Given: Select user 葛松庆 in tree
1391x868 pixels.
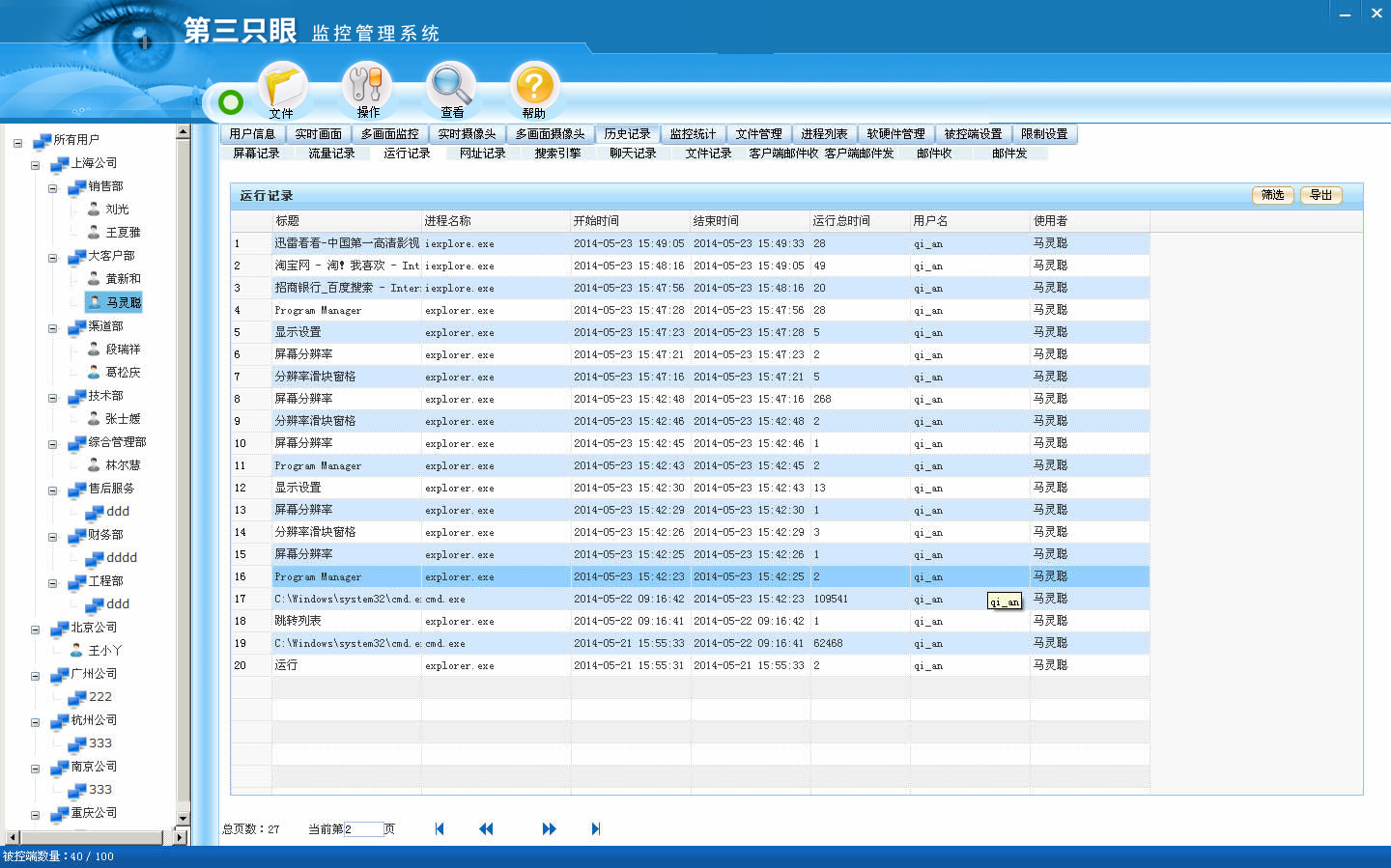Looking at the screenshot, I should tap(123, 373).
